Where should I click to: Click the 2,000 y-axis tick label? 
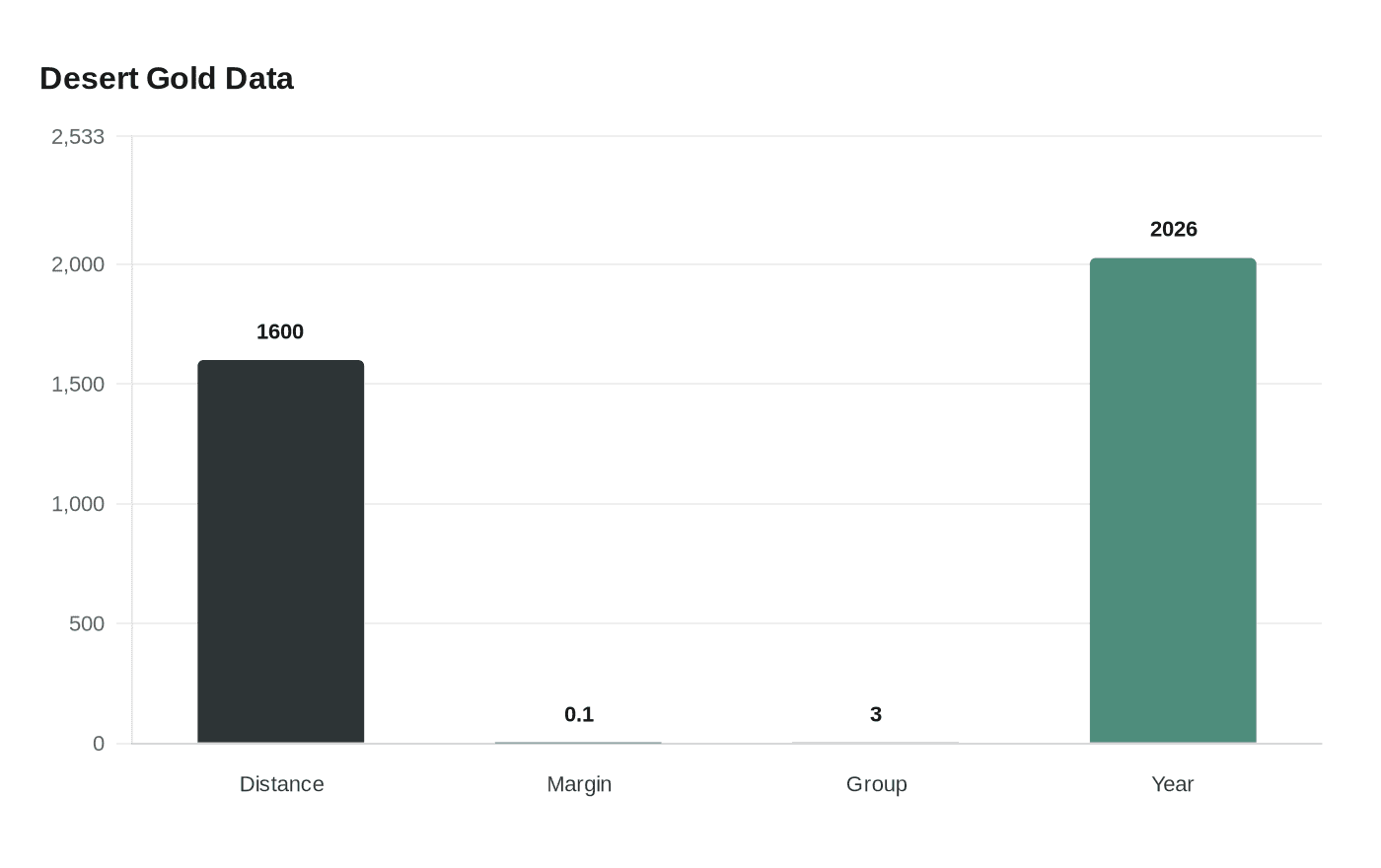point(78,264)
